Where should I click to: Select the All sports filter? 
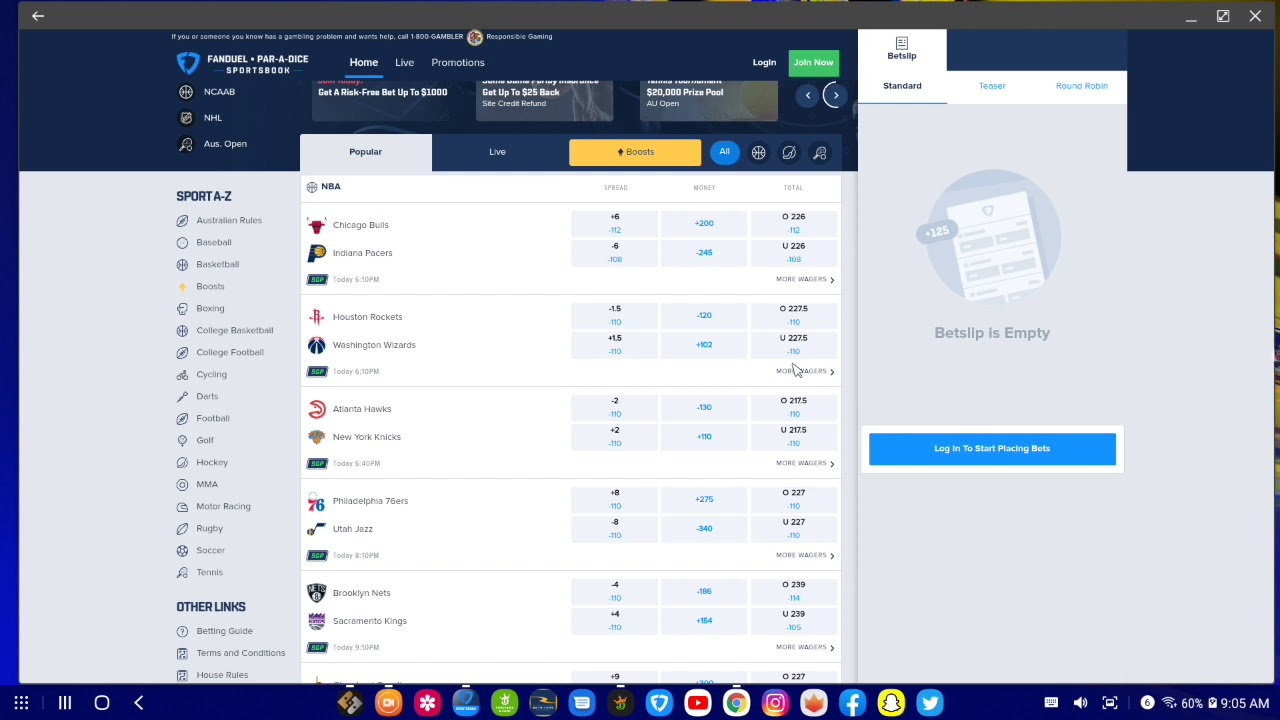(724, 152)
